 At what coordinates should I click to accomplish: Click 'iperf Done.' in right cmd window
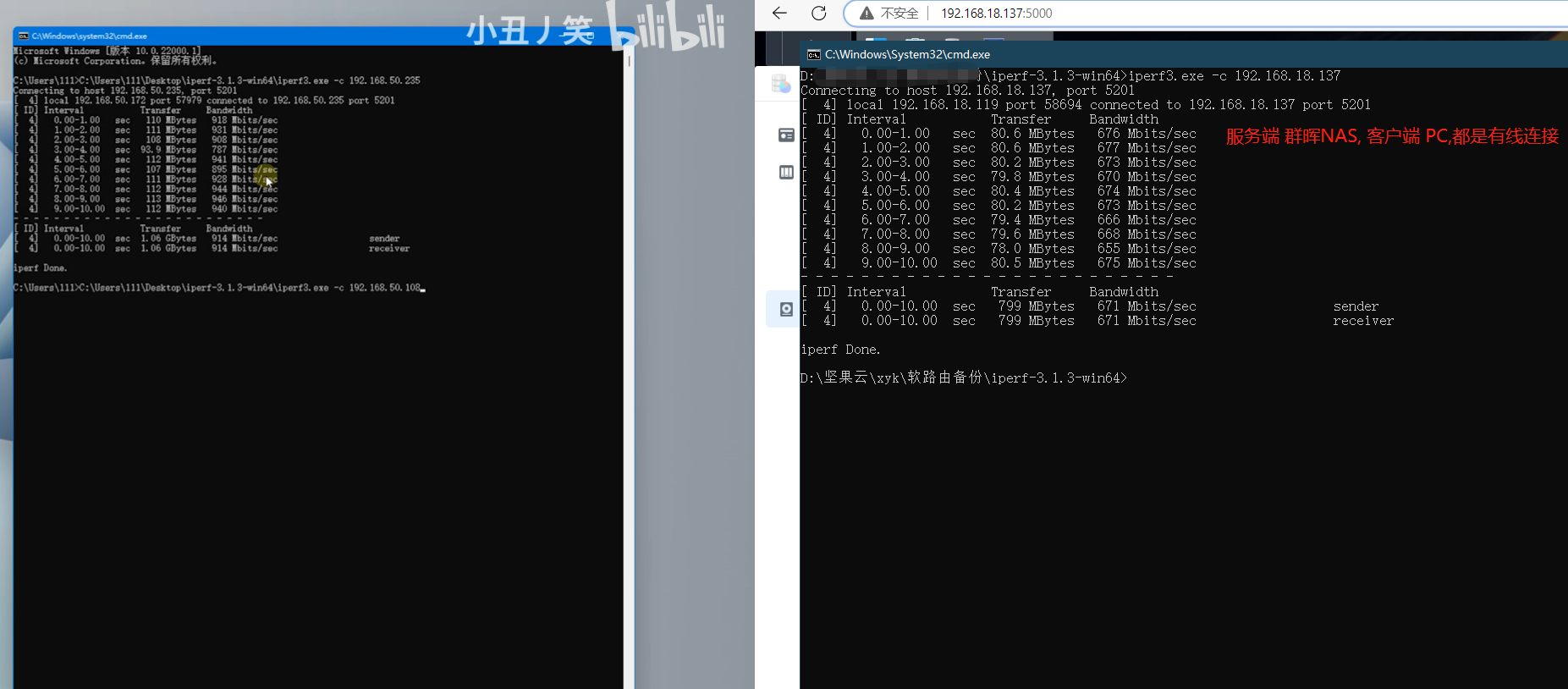pyautogui.click(x=840, y=350)
